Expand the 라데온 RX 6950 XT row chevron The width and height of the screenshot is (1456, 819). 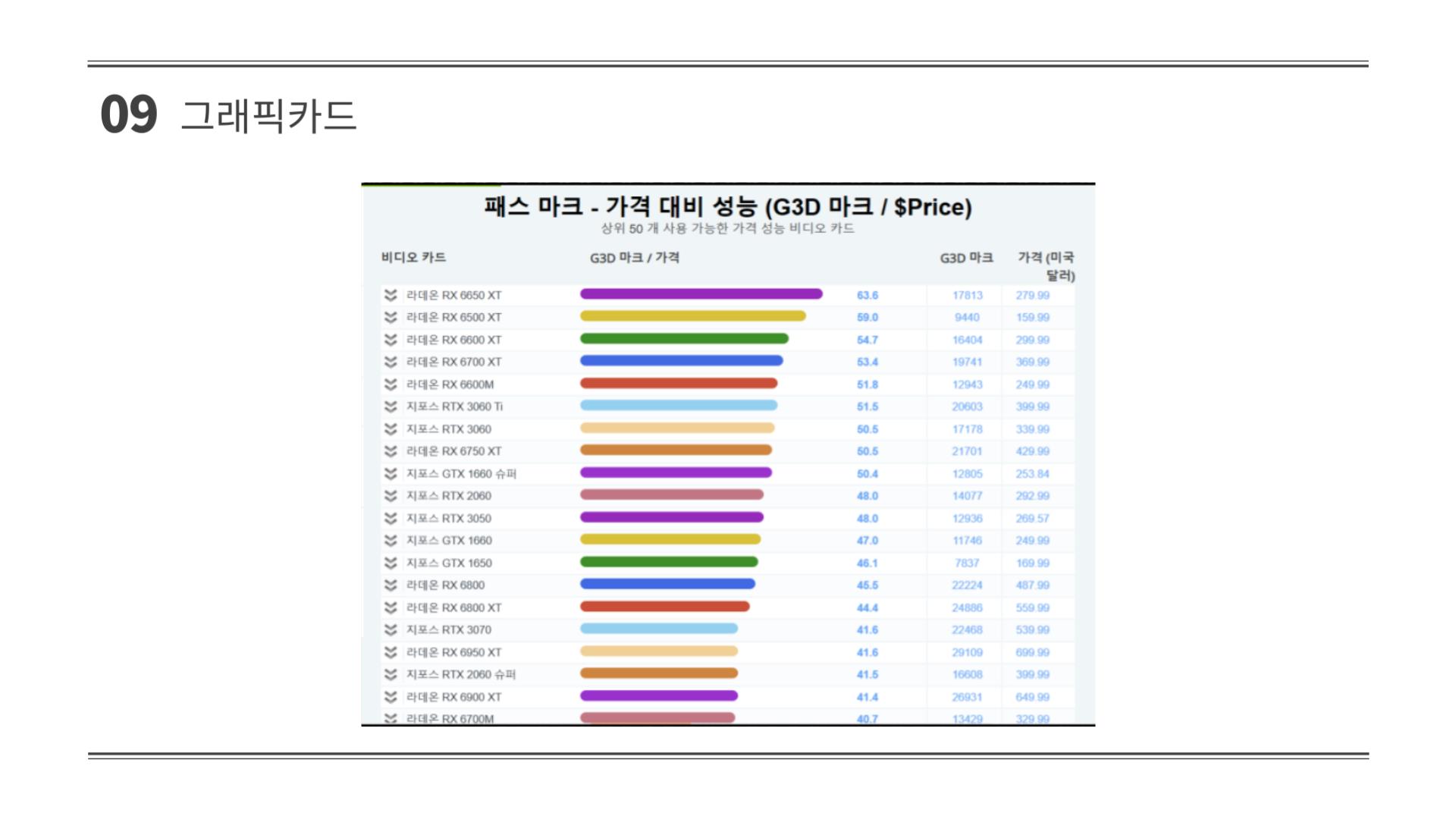tap(391, 653)
